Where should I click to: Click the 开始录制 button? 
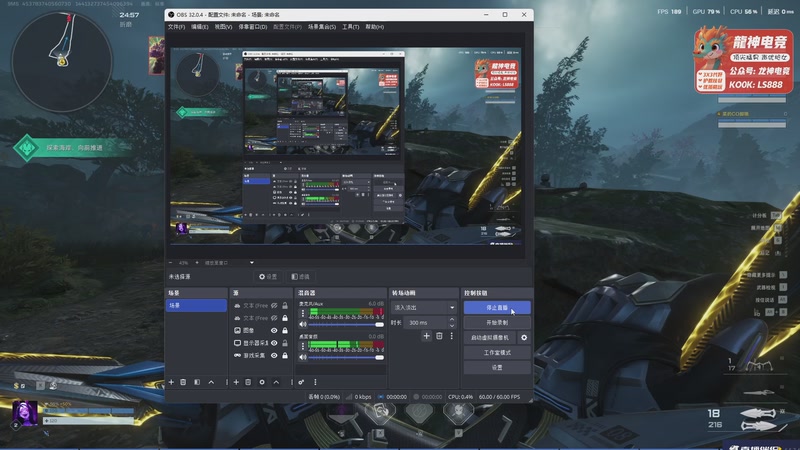coord(497,322)
